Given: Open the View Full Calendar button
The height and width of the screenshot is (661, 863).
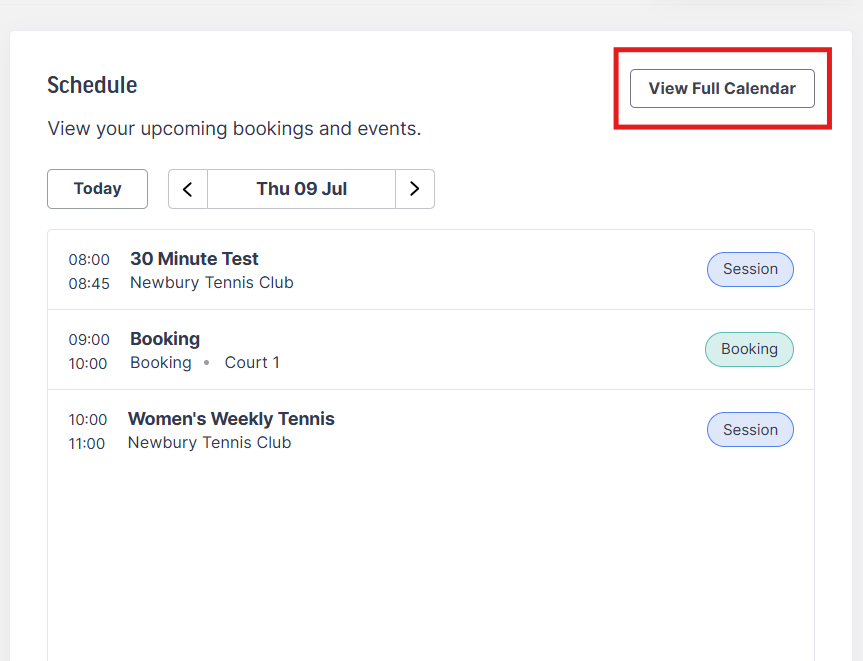Looking at the screenshot, I should click(722, 89).
